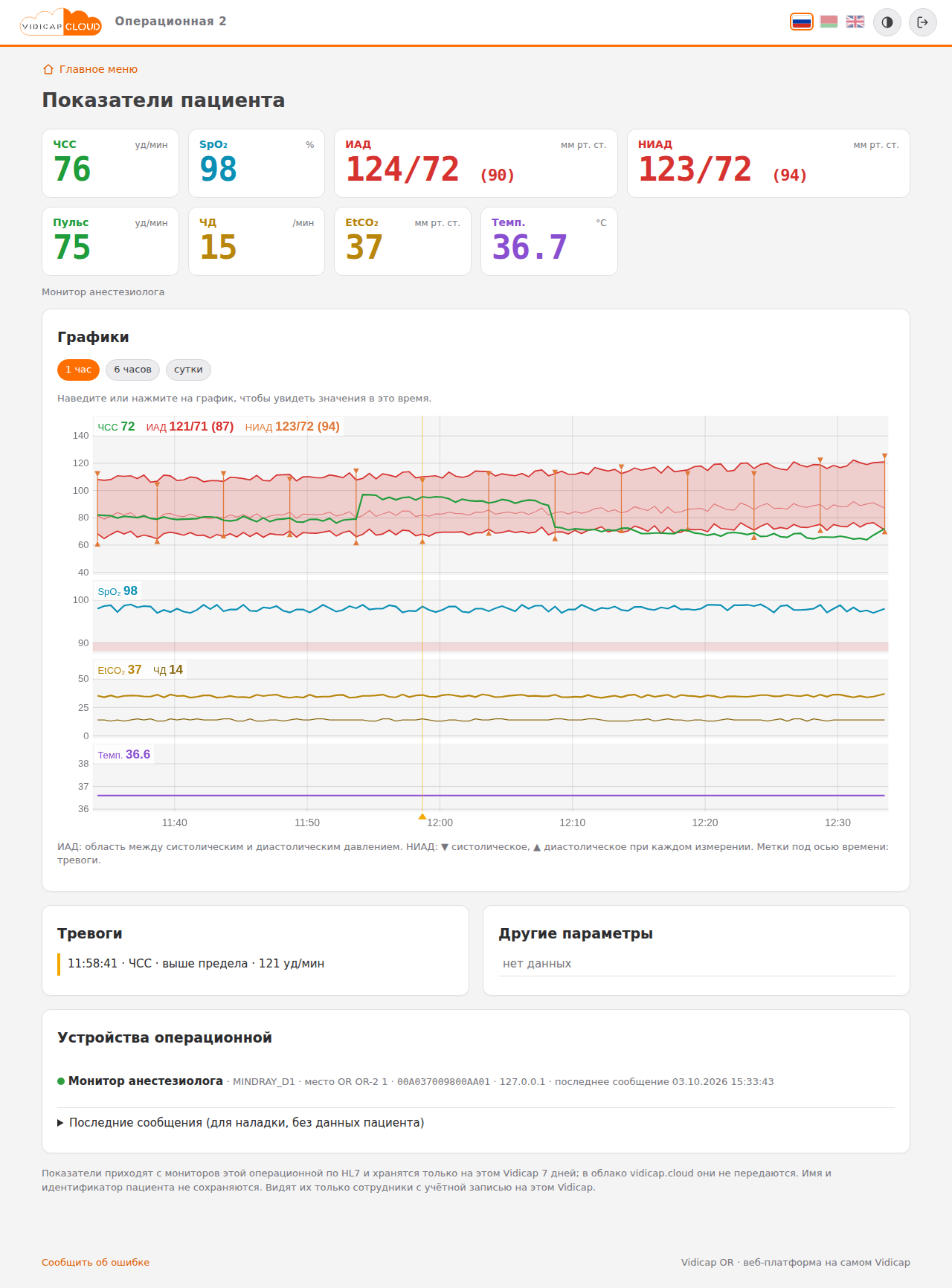Click the Пульс 75 card

110,242
